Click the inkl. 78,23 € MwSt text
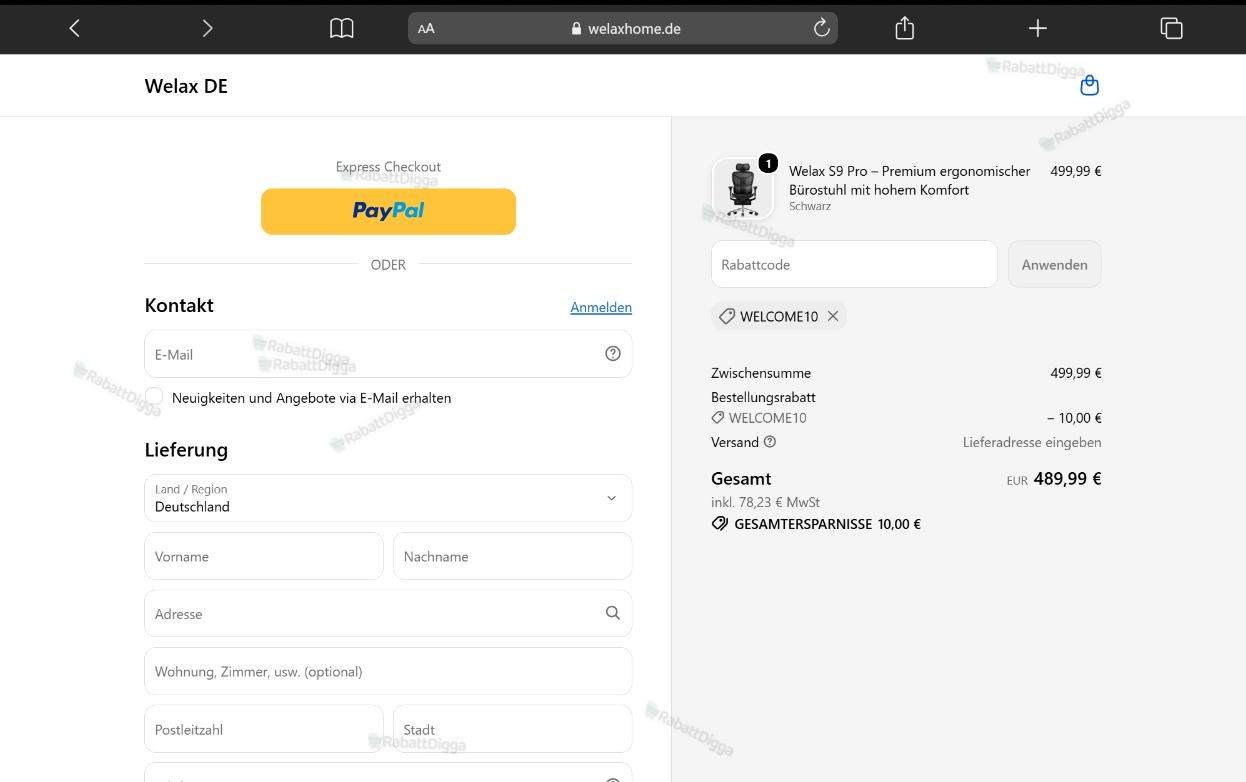The height and width of the screenshot is (782, 1246). pos(765,502)
